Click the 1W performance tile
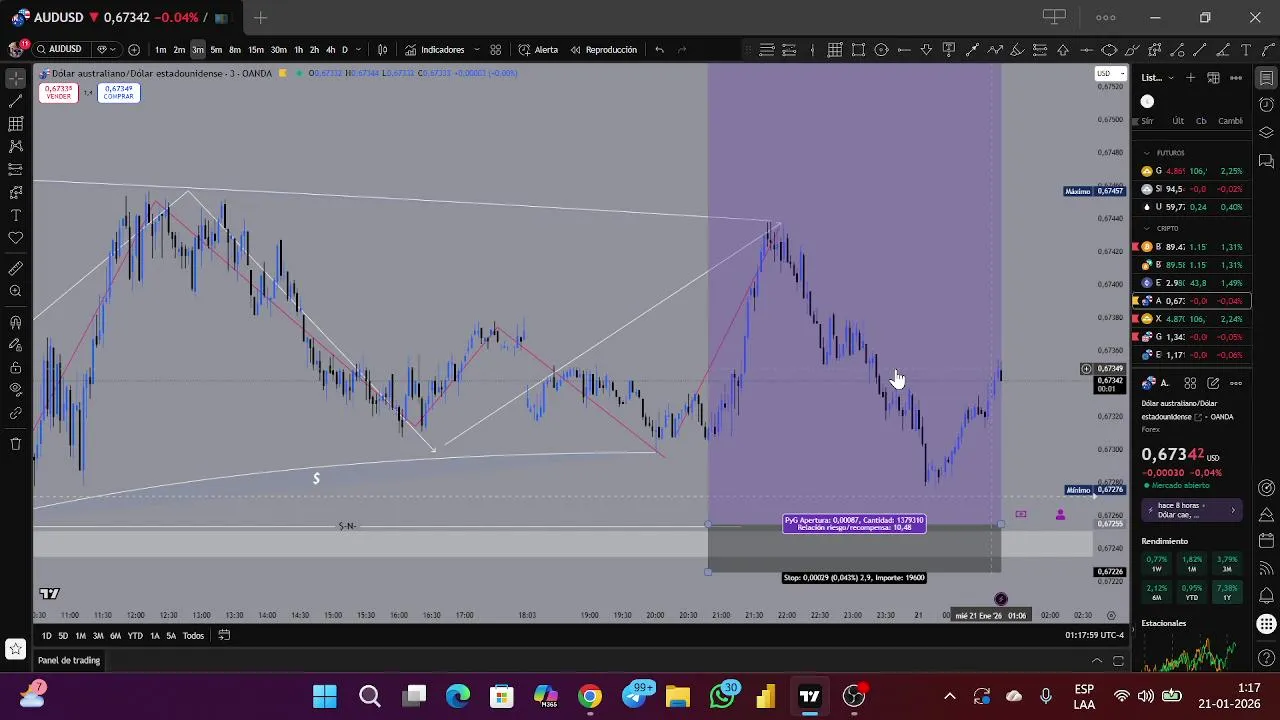Image resolution: width=1280 pixels, height=720 pixels. coord(1157,564)
